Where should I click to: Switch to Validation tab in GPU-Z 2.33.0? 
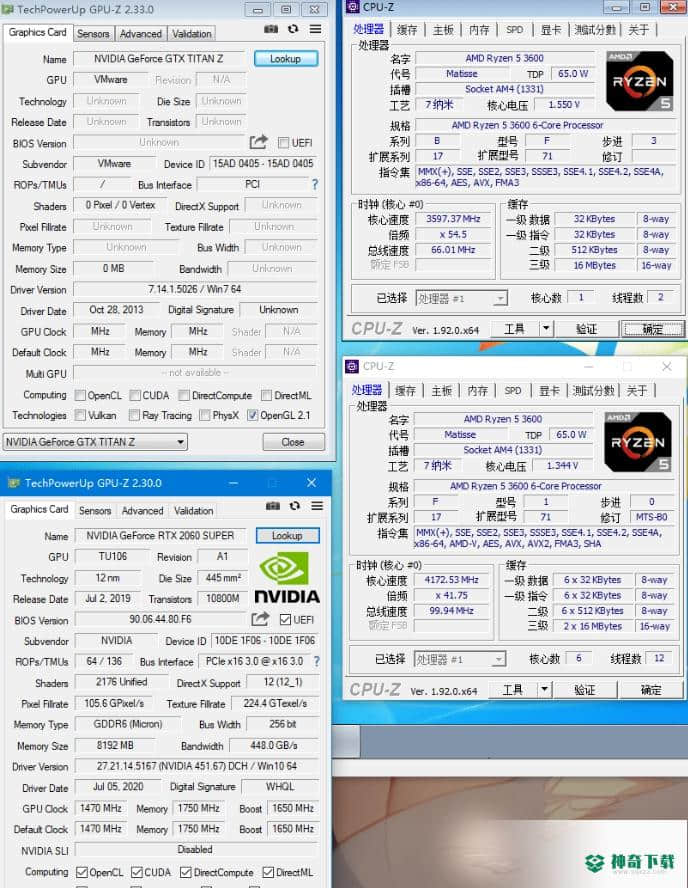pos(191,33)
